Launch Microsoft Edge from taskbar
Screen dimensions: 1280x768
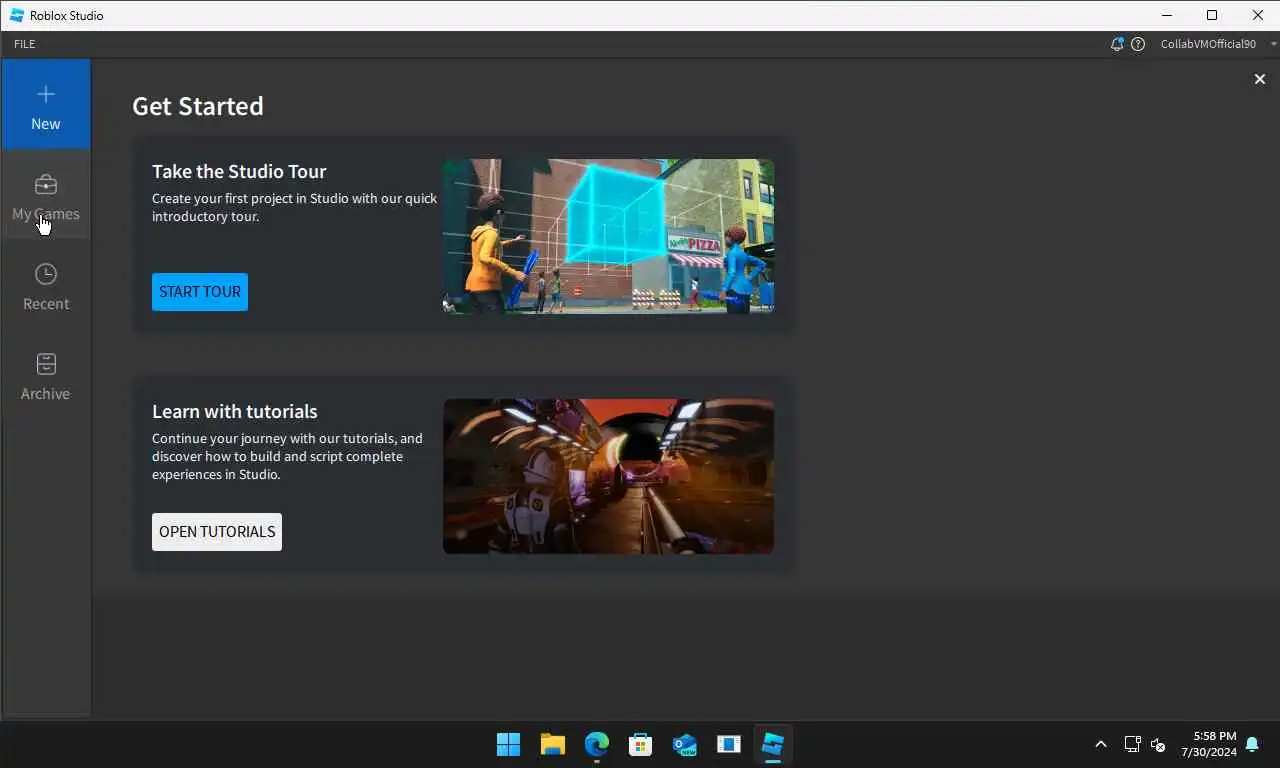coord(596,744)
